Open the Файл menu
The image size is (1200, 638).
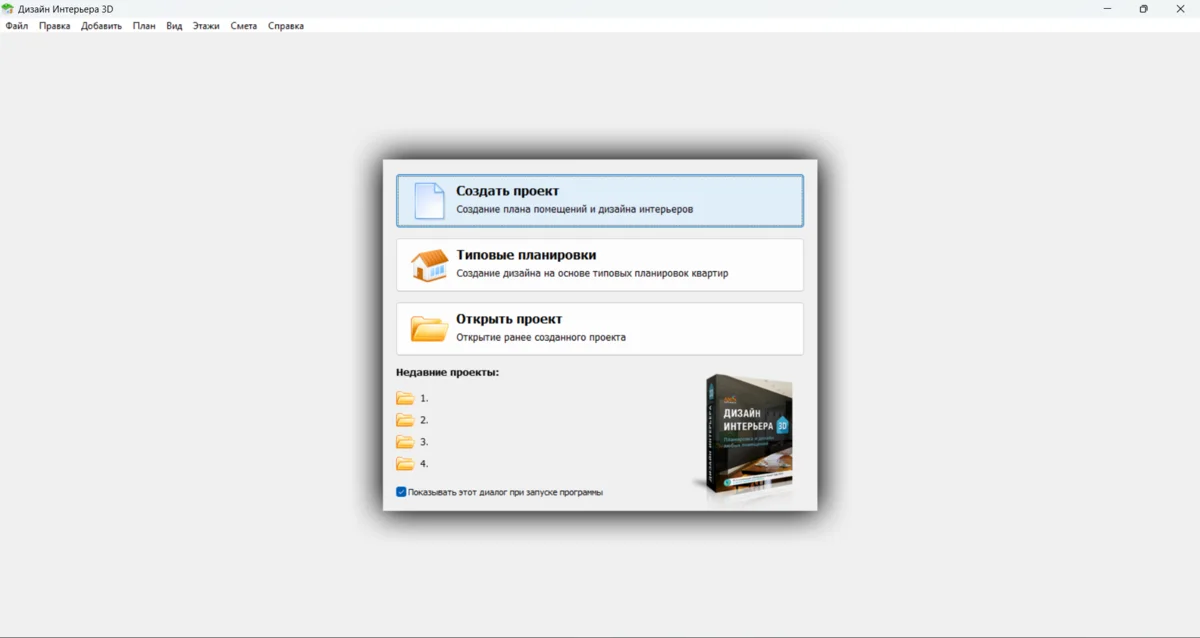17,26
